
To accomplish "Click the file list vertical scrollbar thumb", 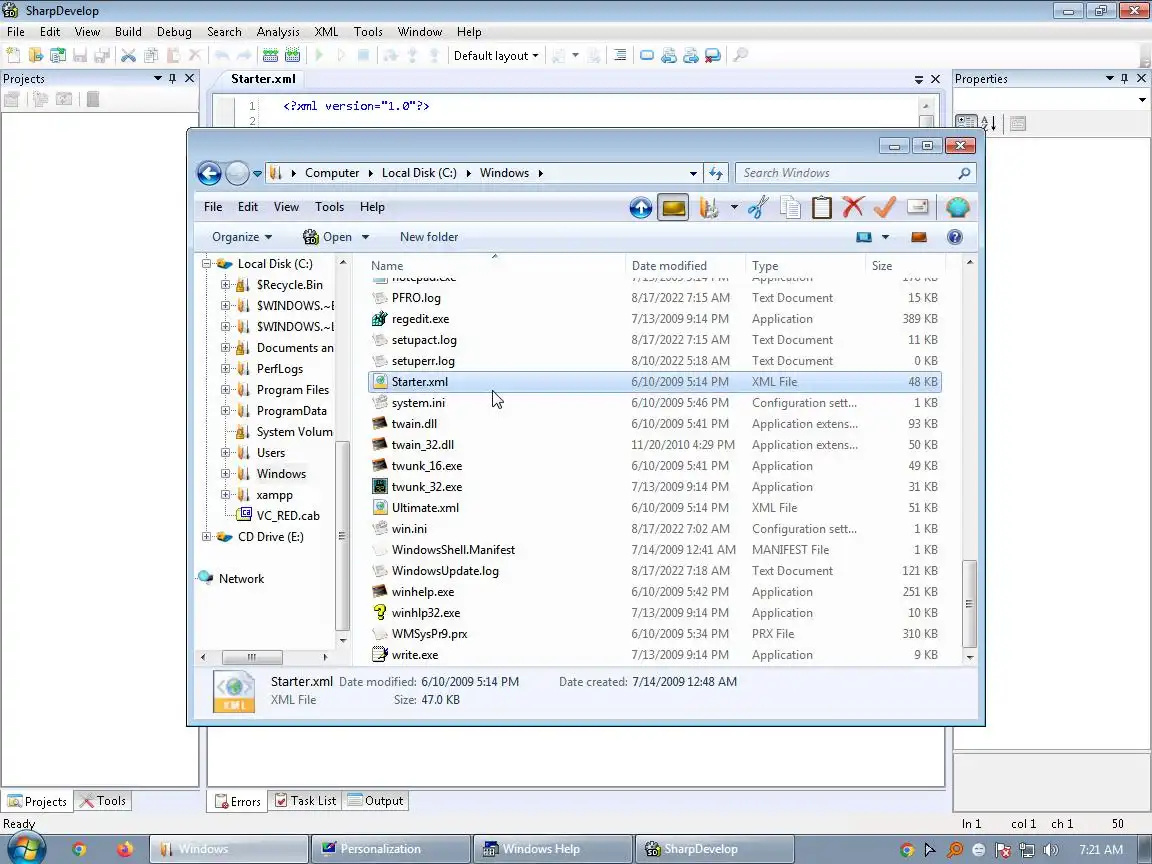I will point(970,604).
